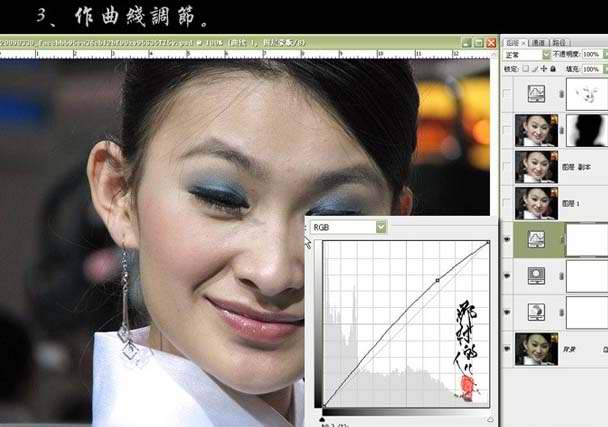608x427 pixels.
Task: Click the top hidden Curves adjustment layer icon
Action: point(536,94)
